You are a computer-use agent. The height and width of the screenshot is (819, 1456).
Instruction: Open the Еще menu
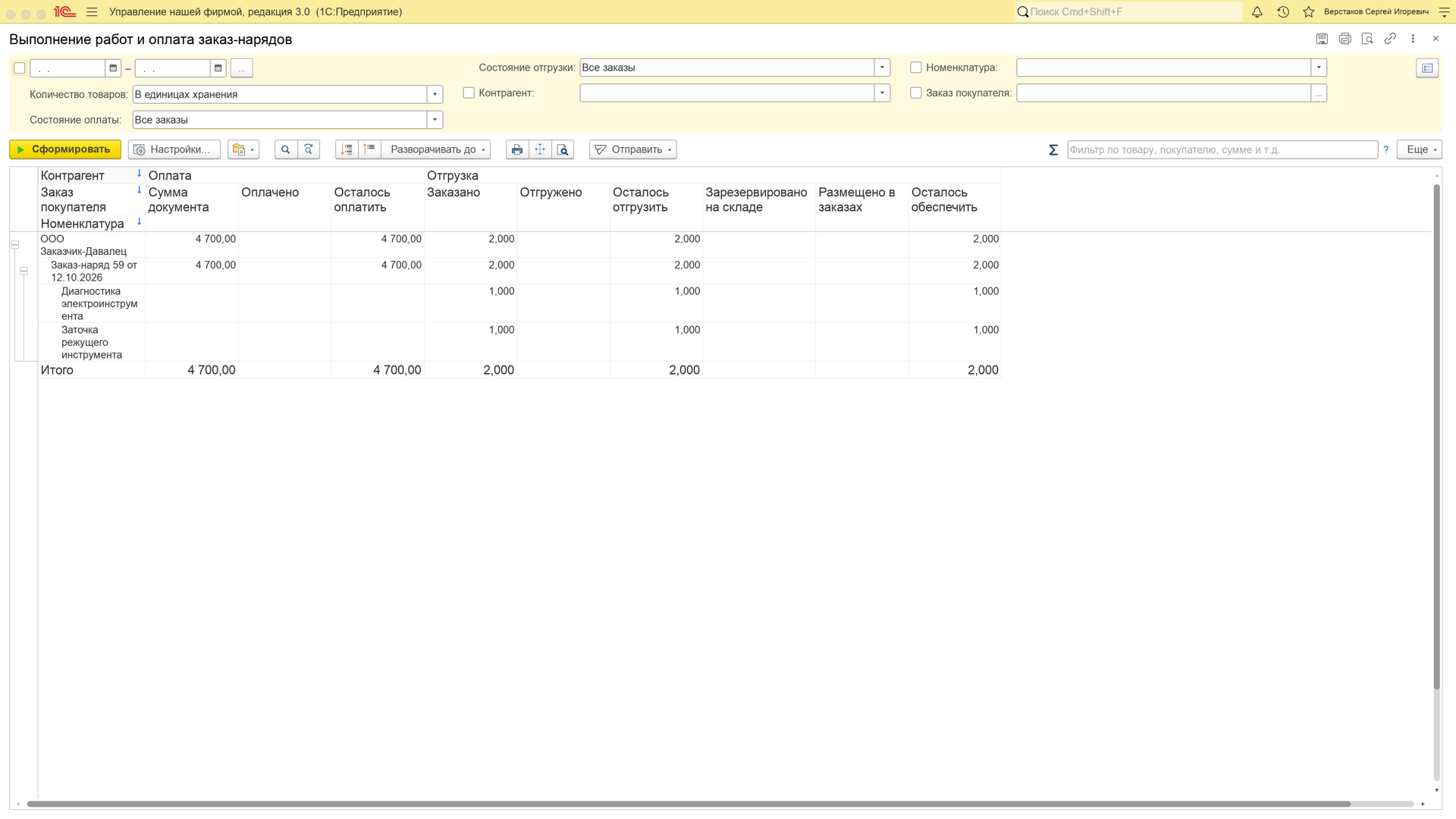pos(1419,149)
